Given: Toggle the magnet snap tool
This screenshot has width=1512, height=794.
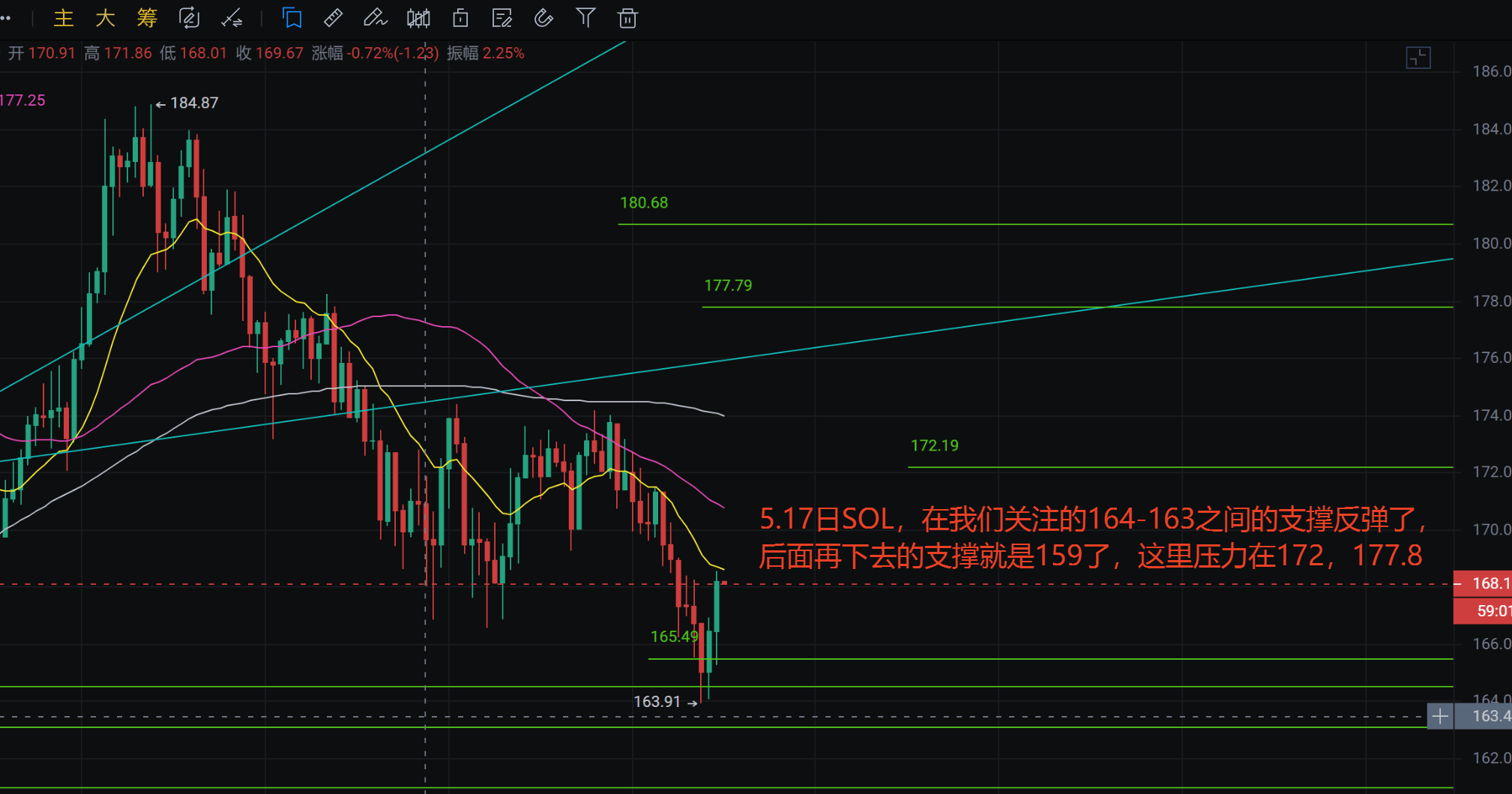Looking at the screenshot, I should tap(543, 18).
